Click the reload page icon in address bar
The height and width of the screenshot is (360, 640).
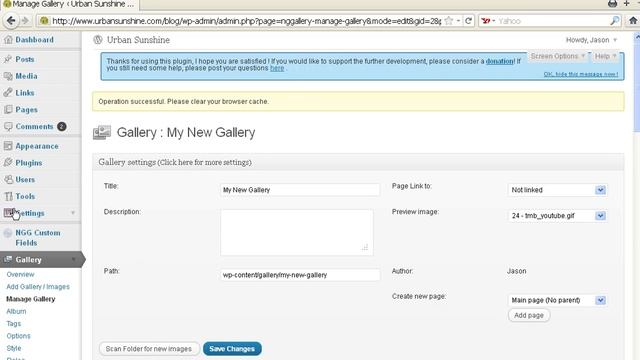click(469, 20)
